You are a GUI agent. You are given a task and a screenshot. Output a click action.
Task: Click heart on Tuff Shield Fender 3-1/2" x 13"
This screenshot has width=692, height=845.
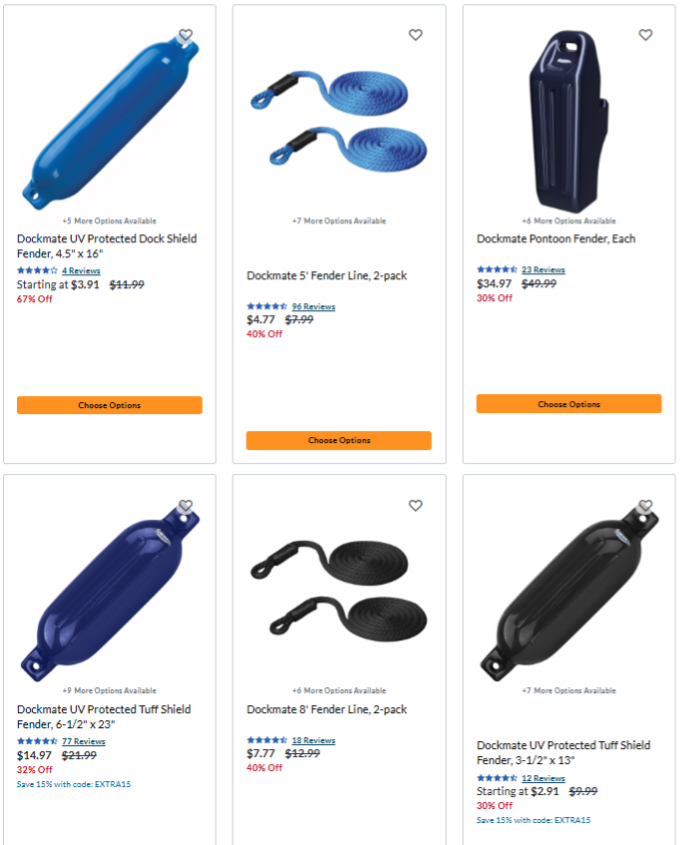(x=646, y=505)
